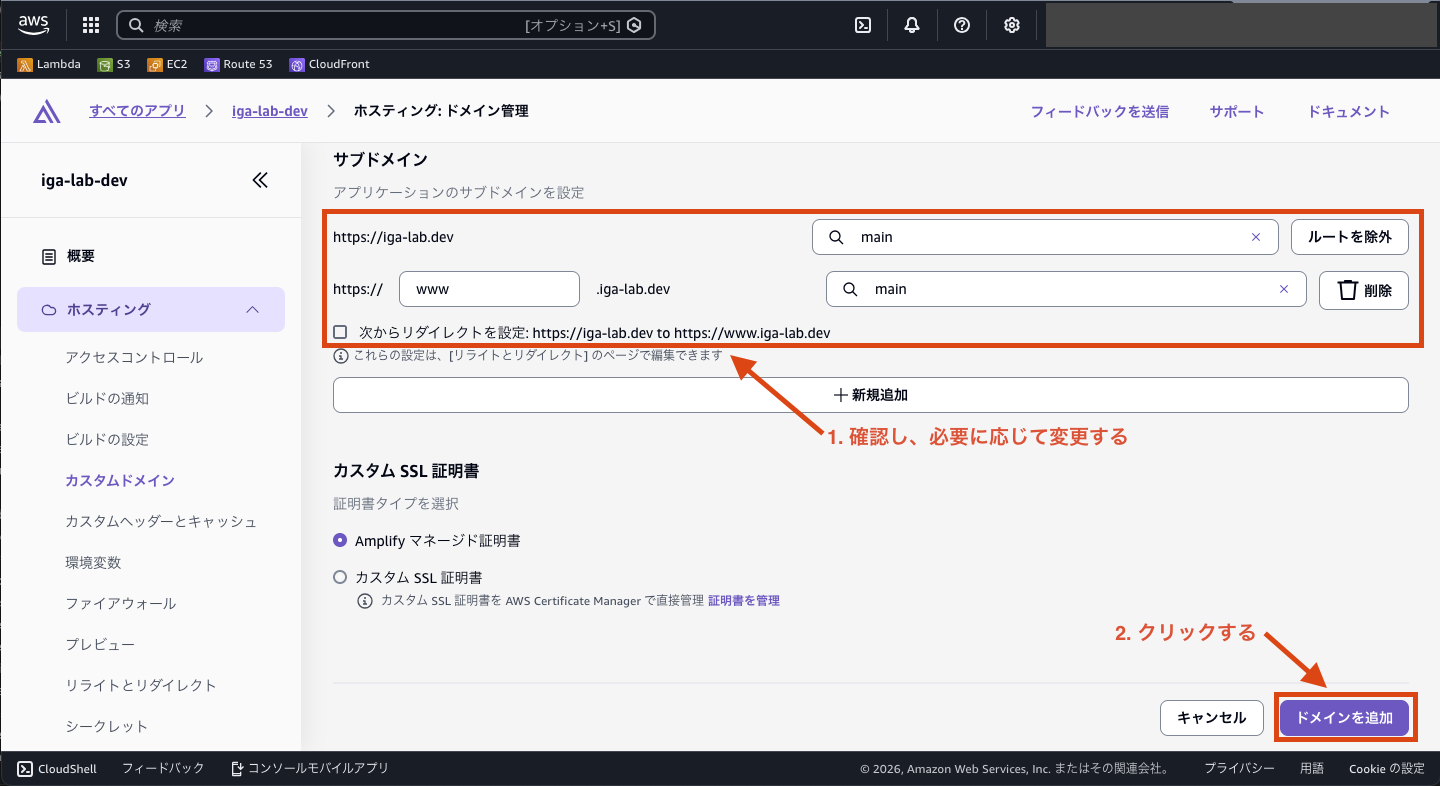The height and width of the screenshot is (786, 1440).
Task: Open the console mobile app link
Action: (x=309, y=768)
